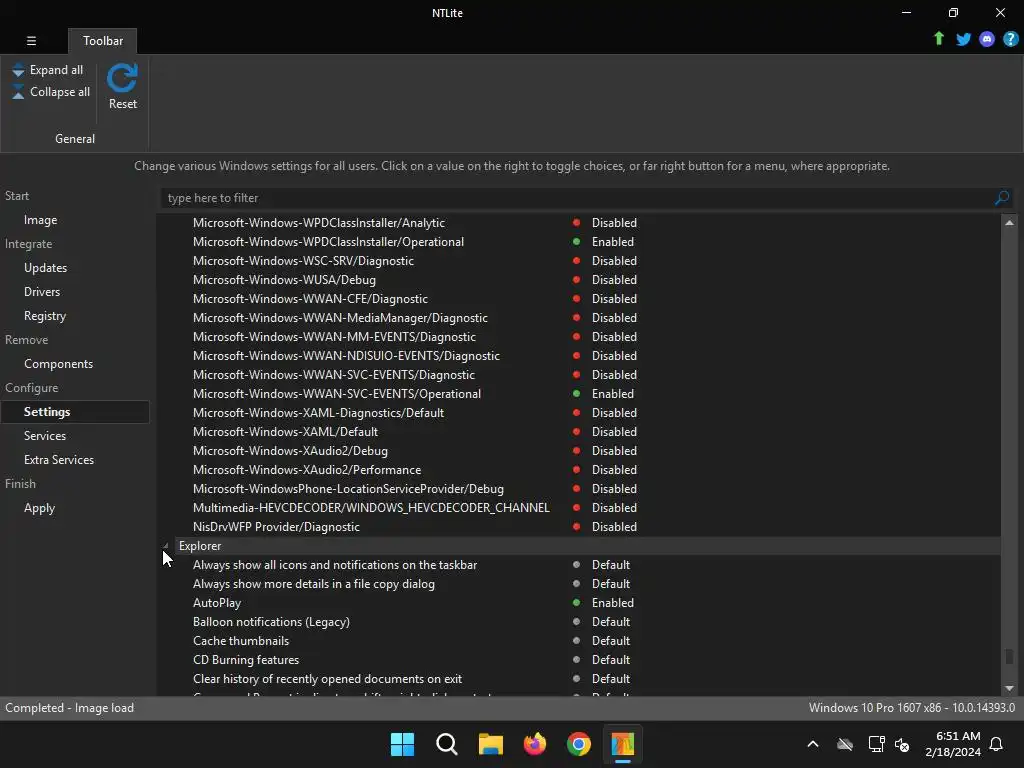Viewport: 1024px width, 768px height.
Task: Click in the filter text field
Action: coord(577,198)
